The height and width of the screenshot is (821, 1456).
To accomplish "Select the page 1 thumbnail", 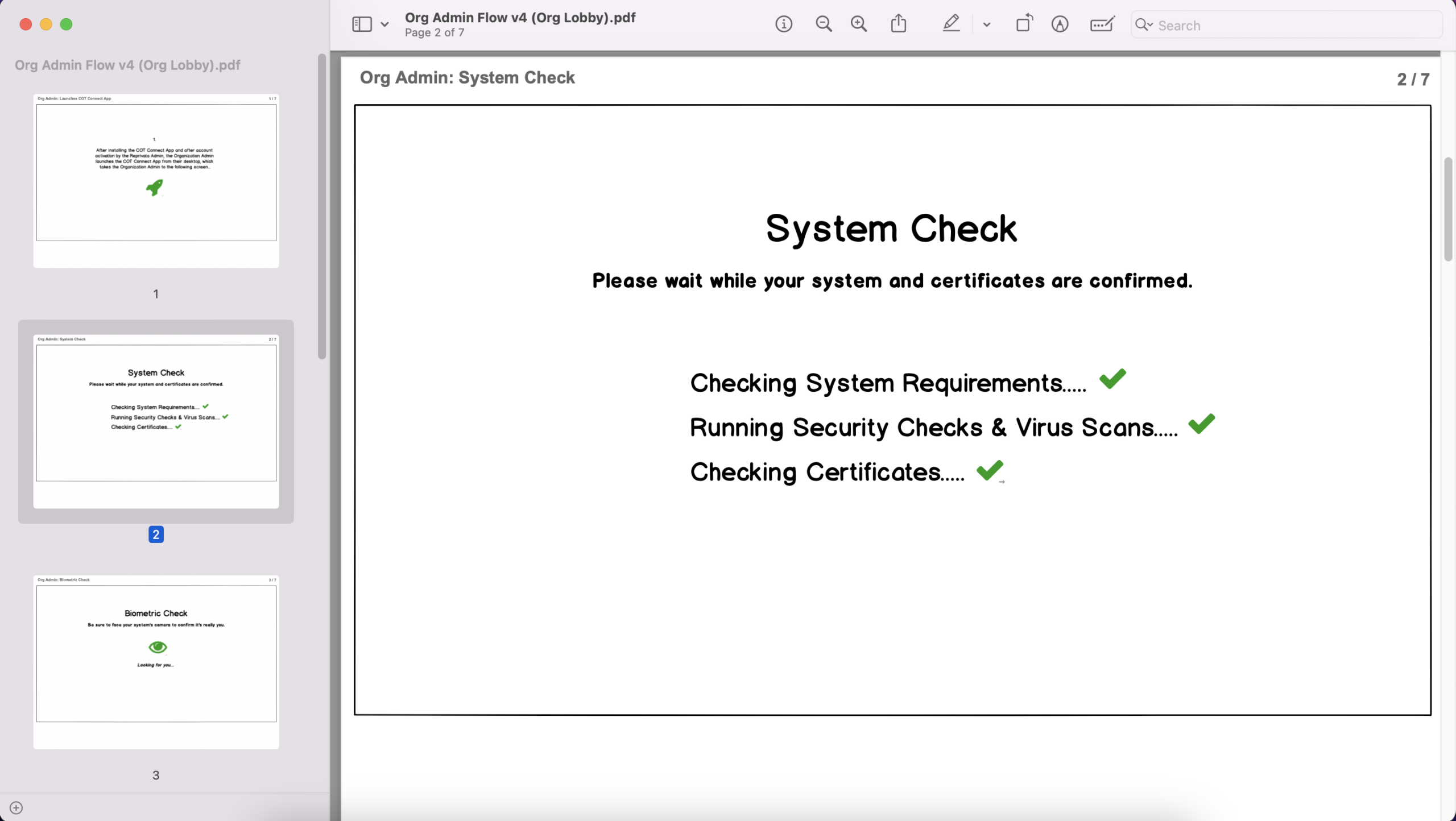I will click(156, 180).
